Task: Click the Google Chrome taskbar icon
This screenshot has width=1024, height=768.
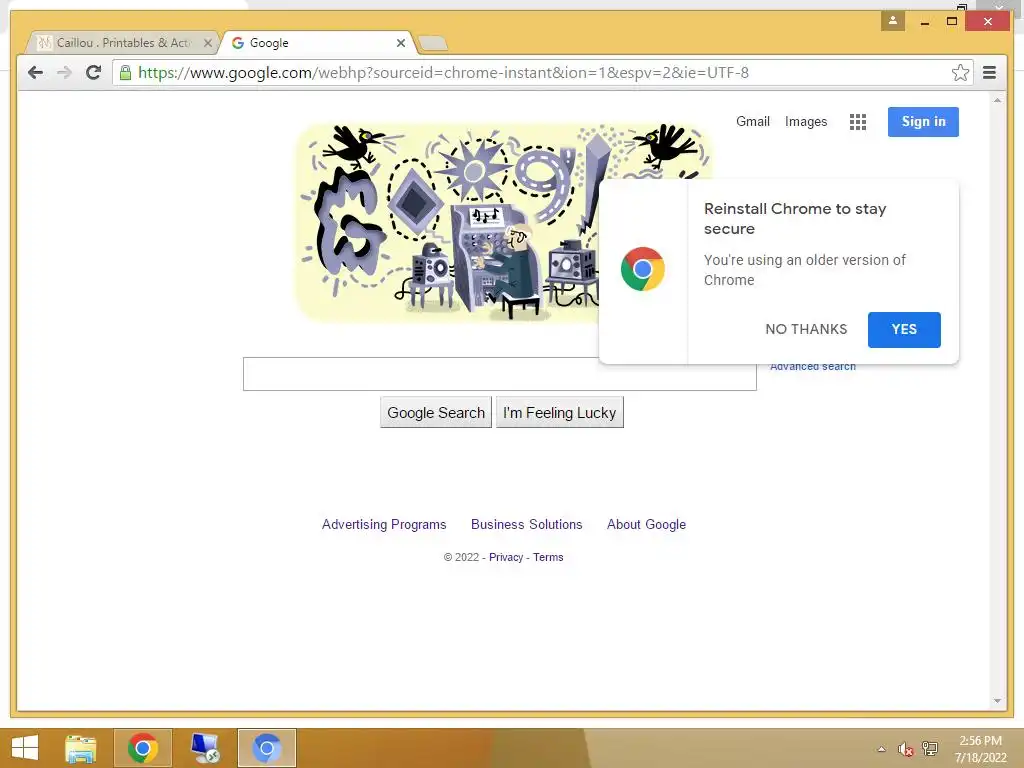Action: click(143, 748)
